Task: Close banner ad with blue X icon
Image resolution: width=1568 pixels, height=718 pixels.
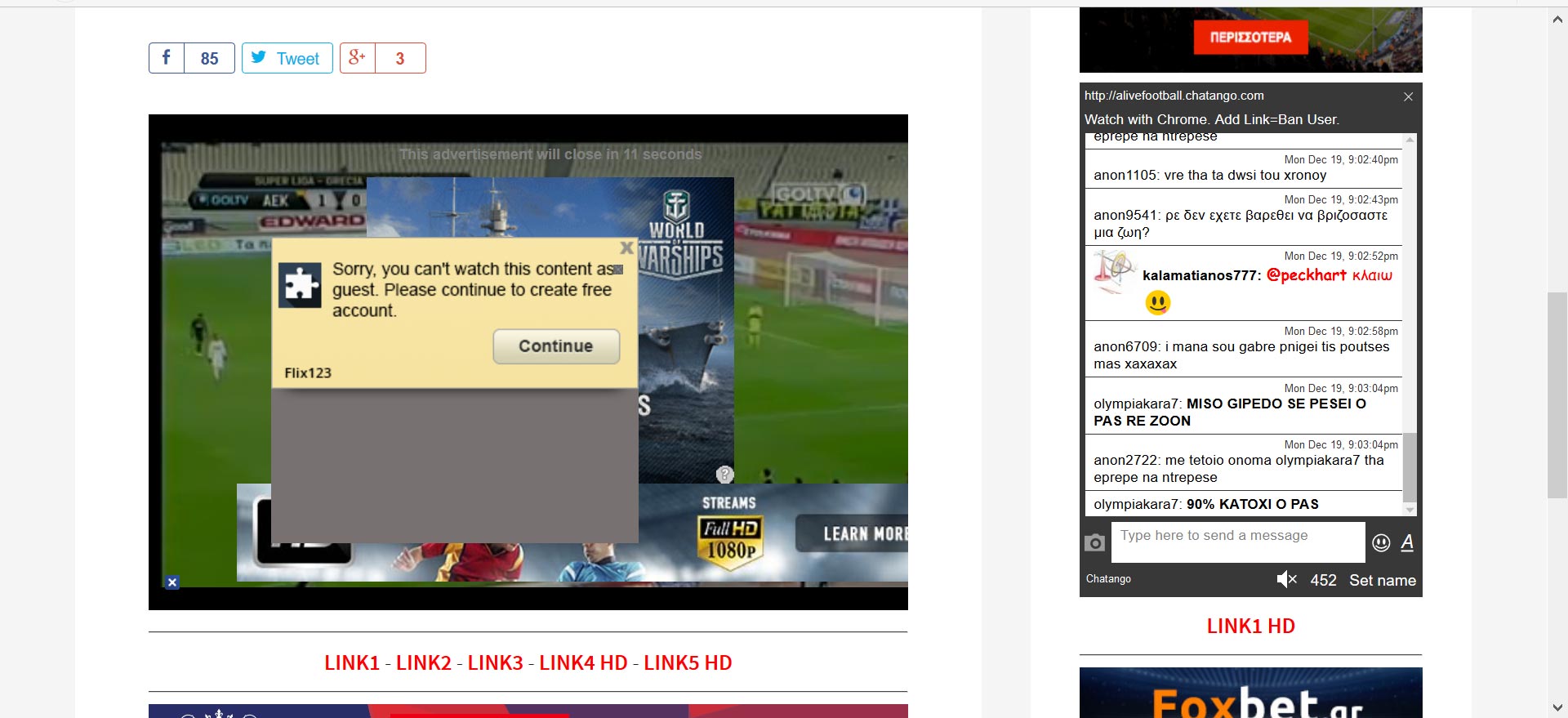Action: pos(172,582)
